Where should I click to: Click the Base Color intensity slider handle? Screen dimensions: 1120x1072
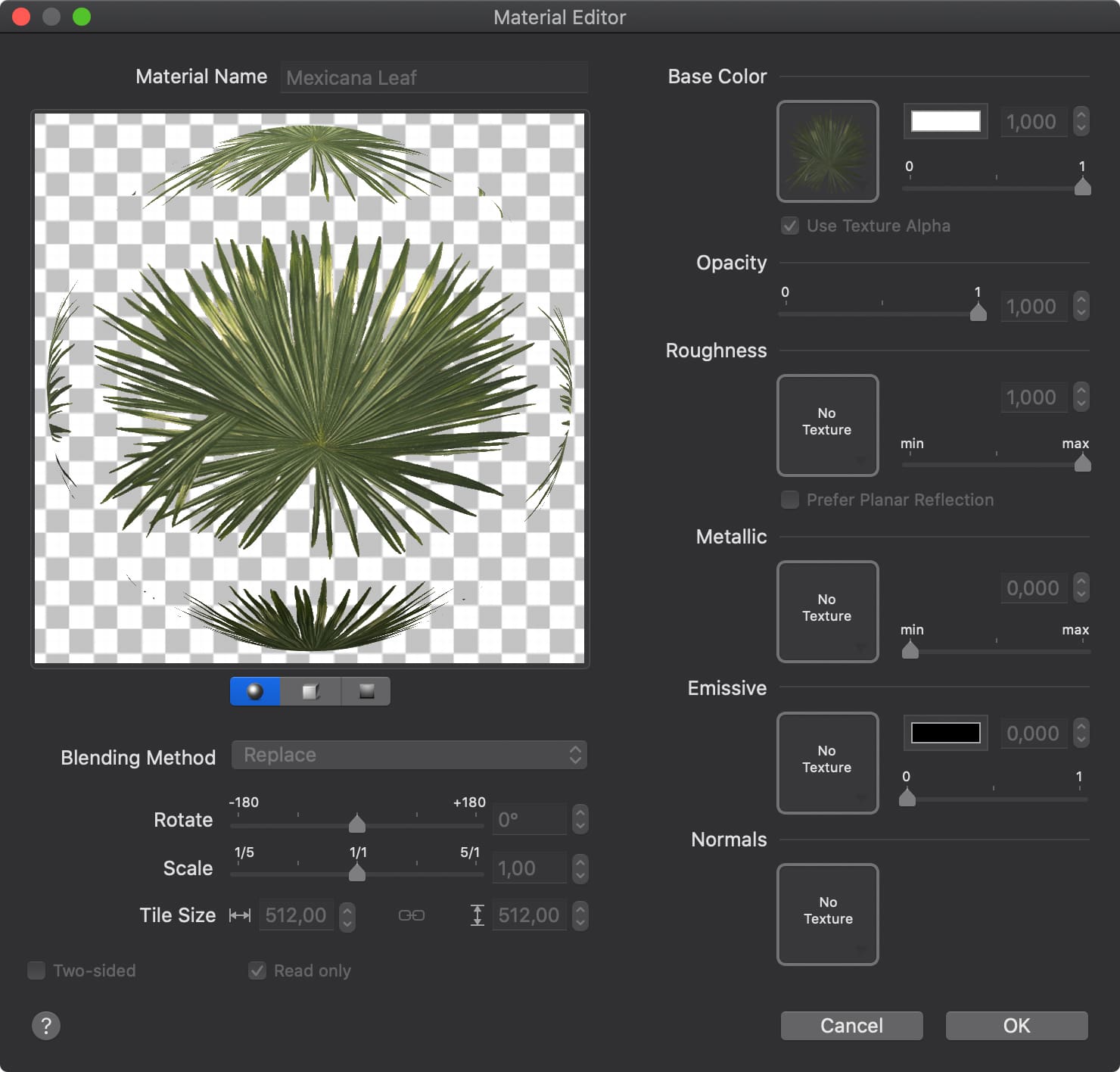(1083, 186)
